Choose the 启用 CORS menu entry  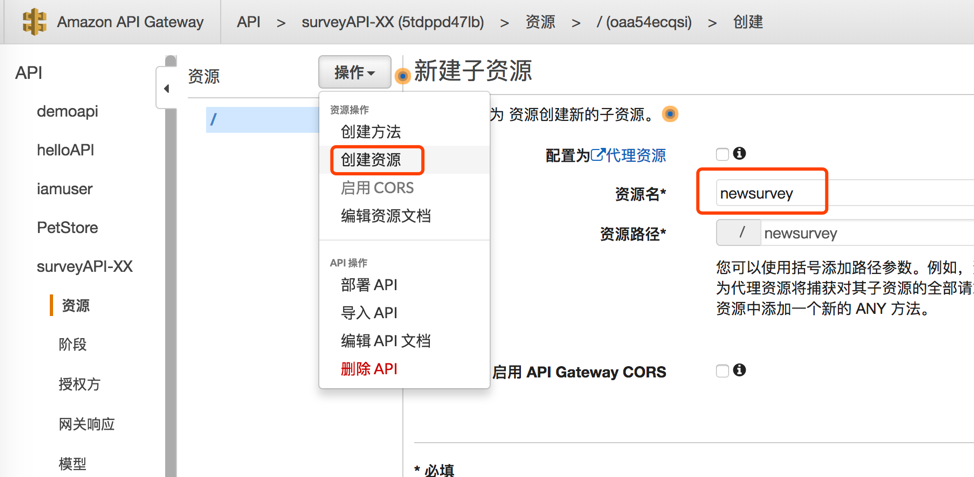[x=377, y=188]
